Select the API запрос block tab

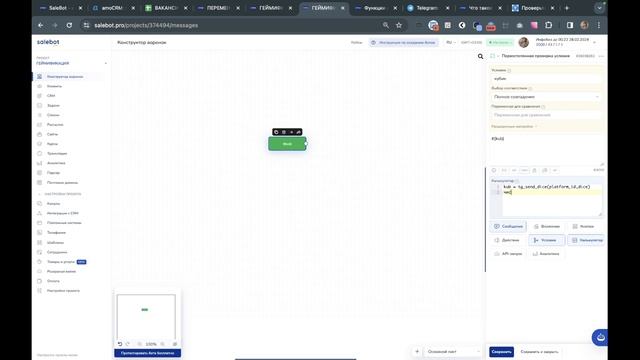pyautogui.click(x=508, y=254)
